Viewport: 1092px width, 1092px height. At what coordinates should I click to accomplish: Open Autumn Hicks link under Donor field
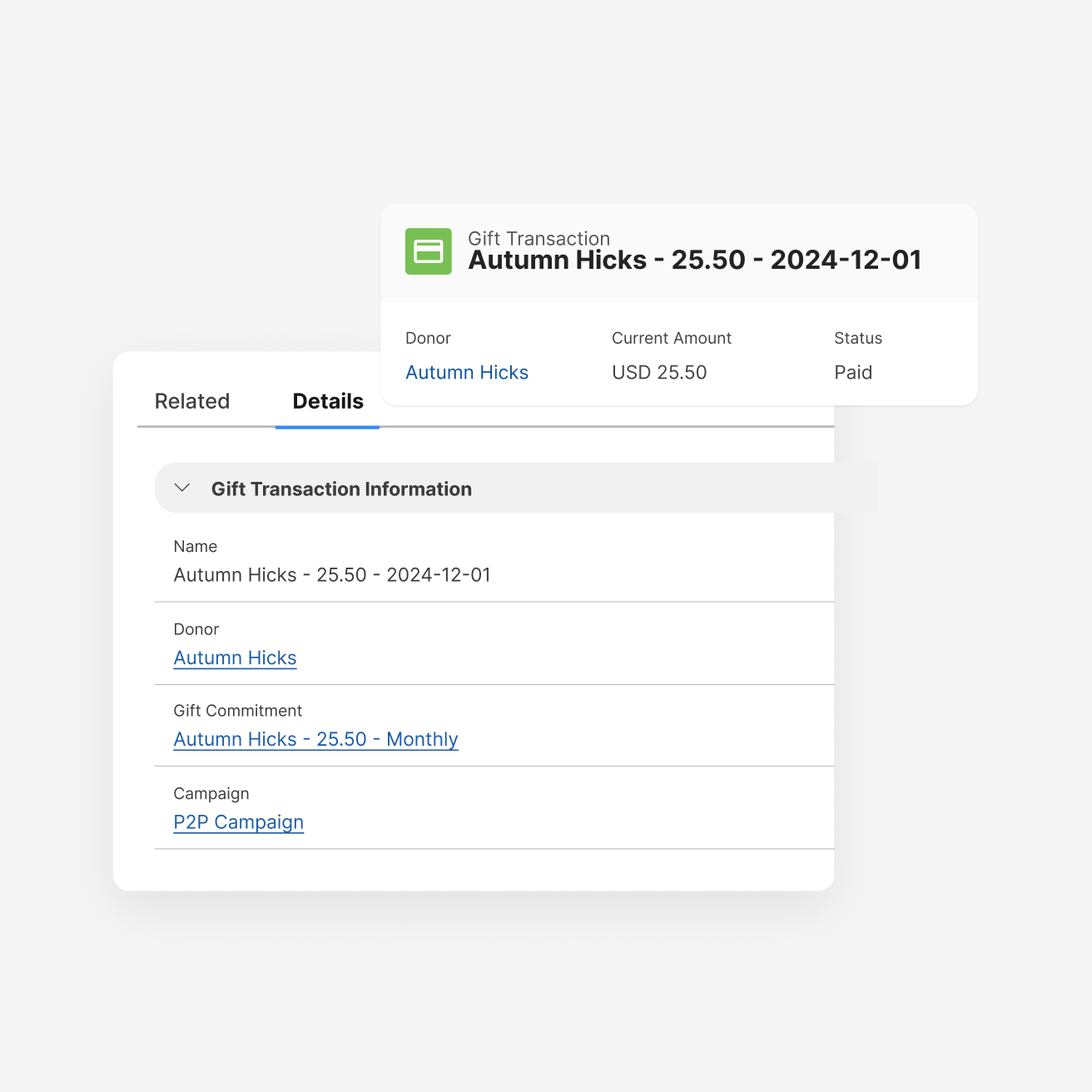click(235, 658)
